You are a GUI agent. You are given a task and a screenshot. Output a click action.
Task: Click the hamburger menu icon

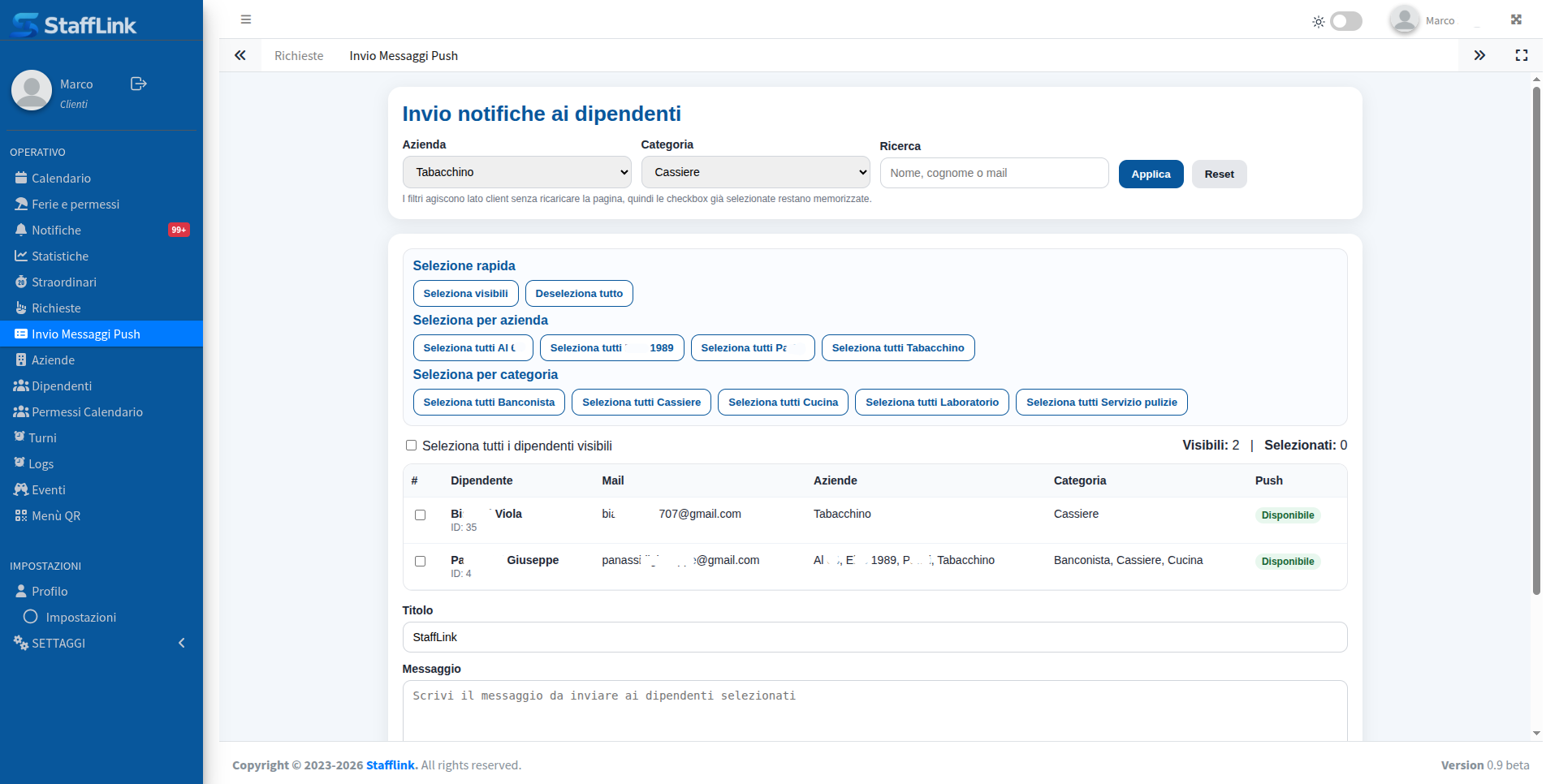[x=246, y=19]
